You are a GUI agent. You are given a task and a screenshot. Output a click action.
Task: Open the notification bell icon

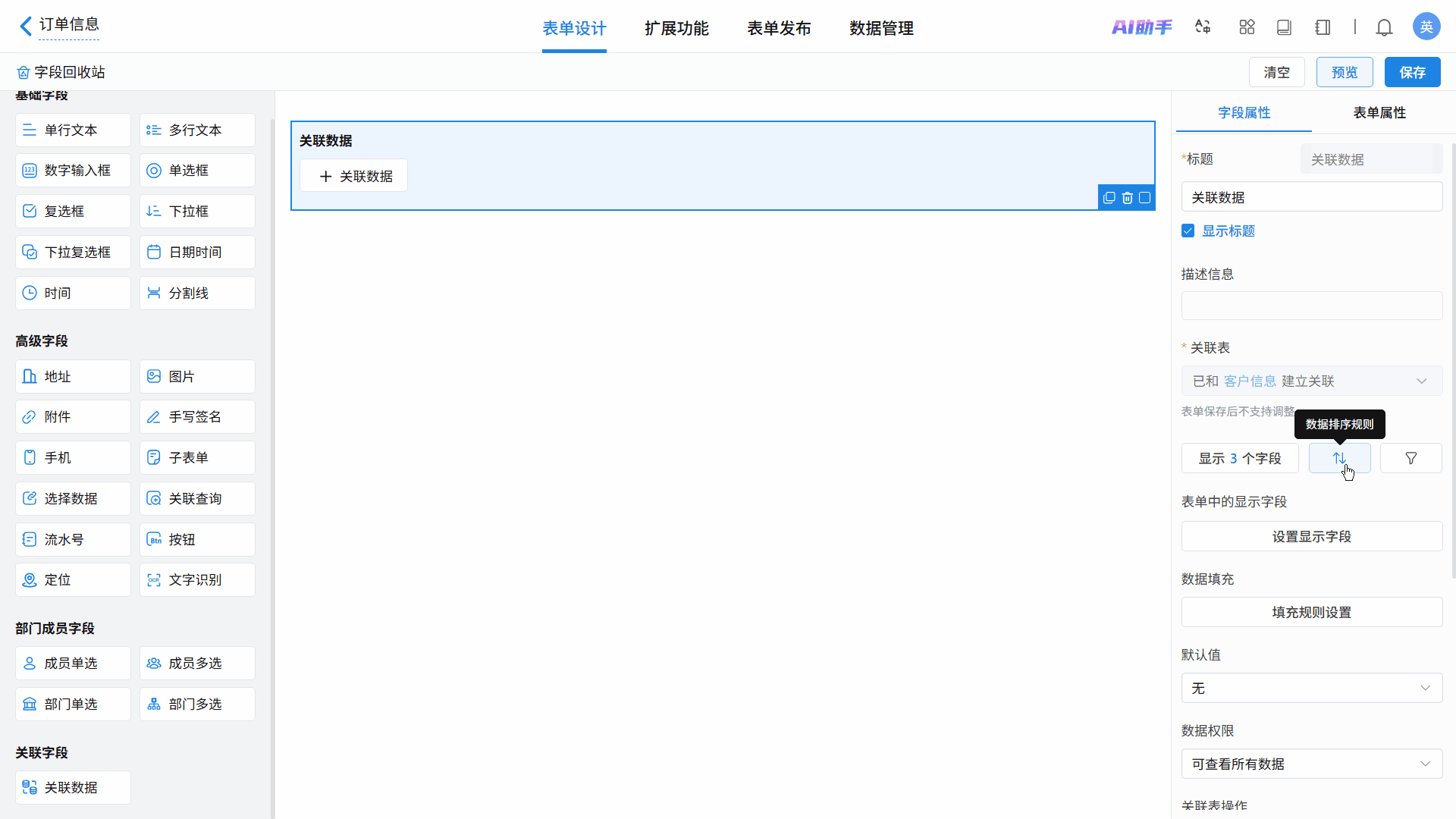1384,28
